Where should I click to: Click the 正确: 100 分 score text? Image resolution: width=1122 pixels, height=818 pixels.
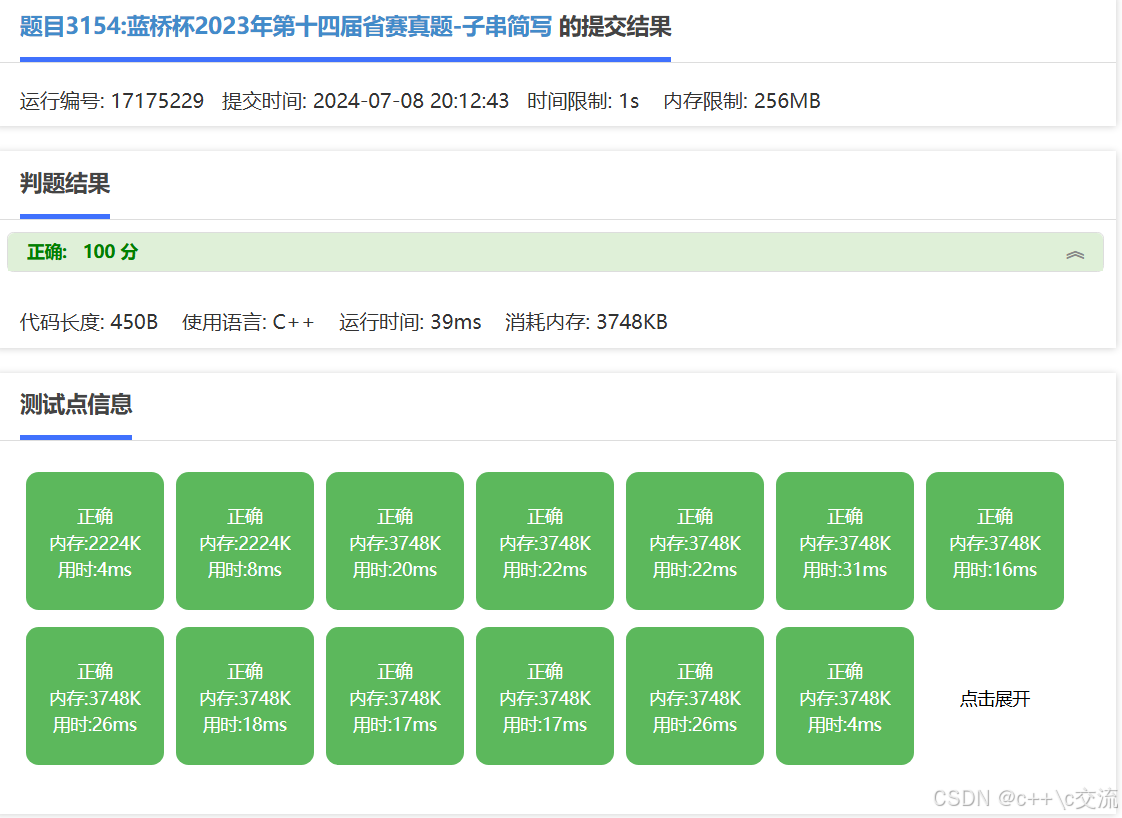tap(82, 252)
